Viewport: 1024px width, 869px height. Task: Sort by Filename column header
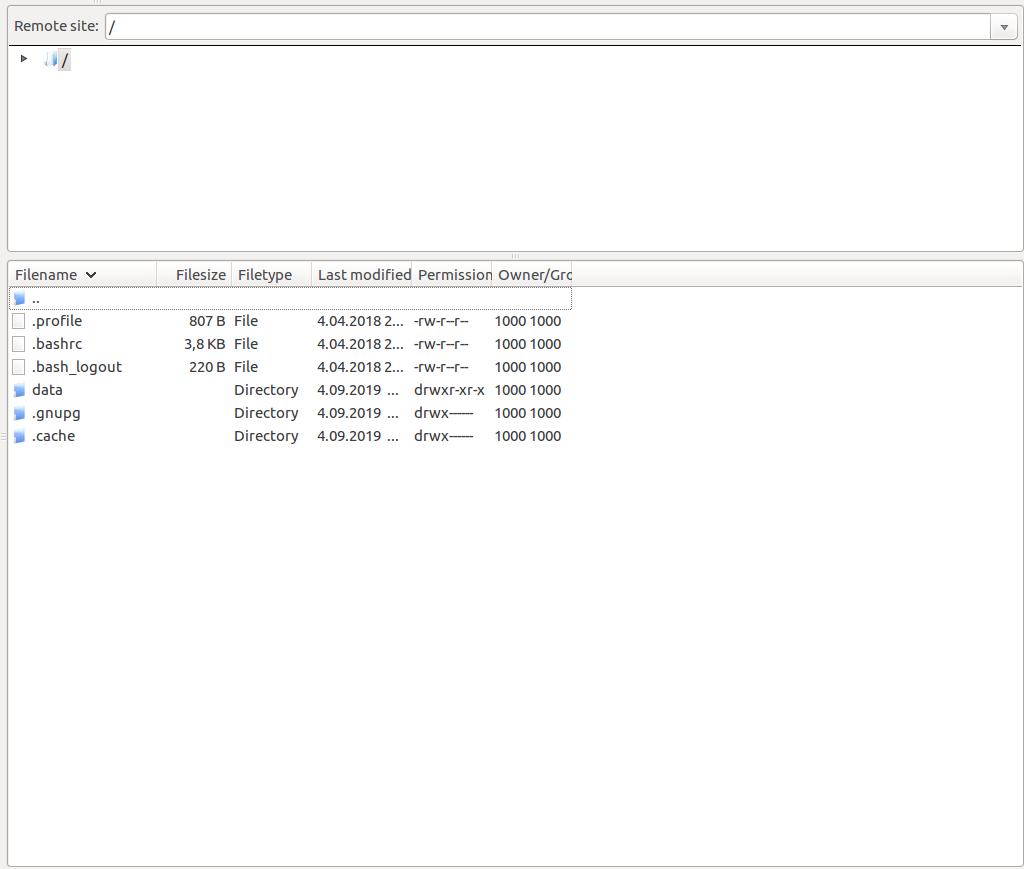tap(82, 275)
